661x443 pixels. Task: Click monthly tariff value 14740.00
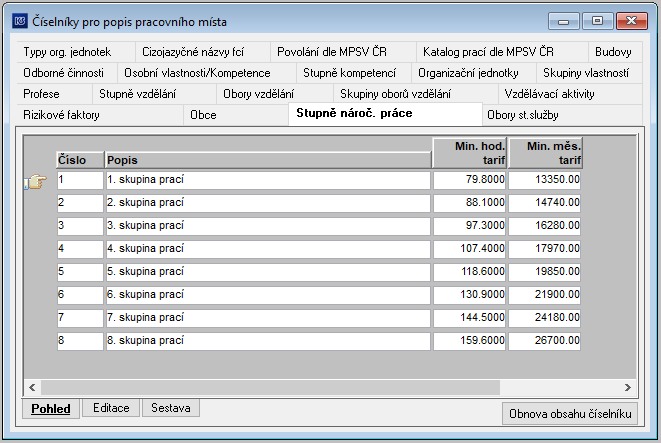coord(545,203)
